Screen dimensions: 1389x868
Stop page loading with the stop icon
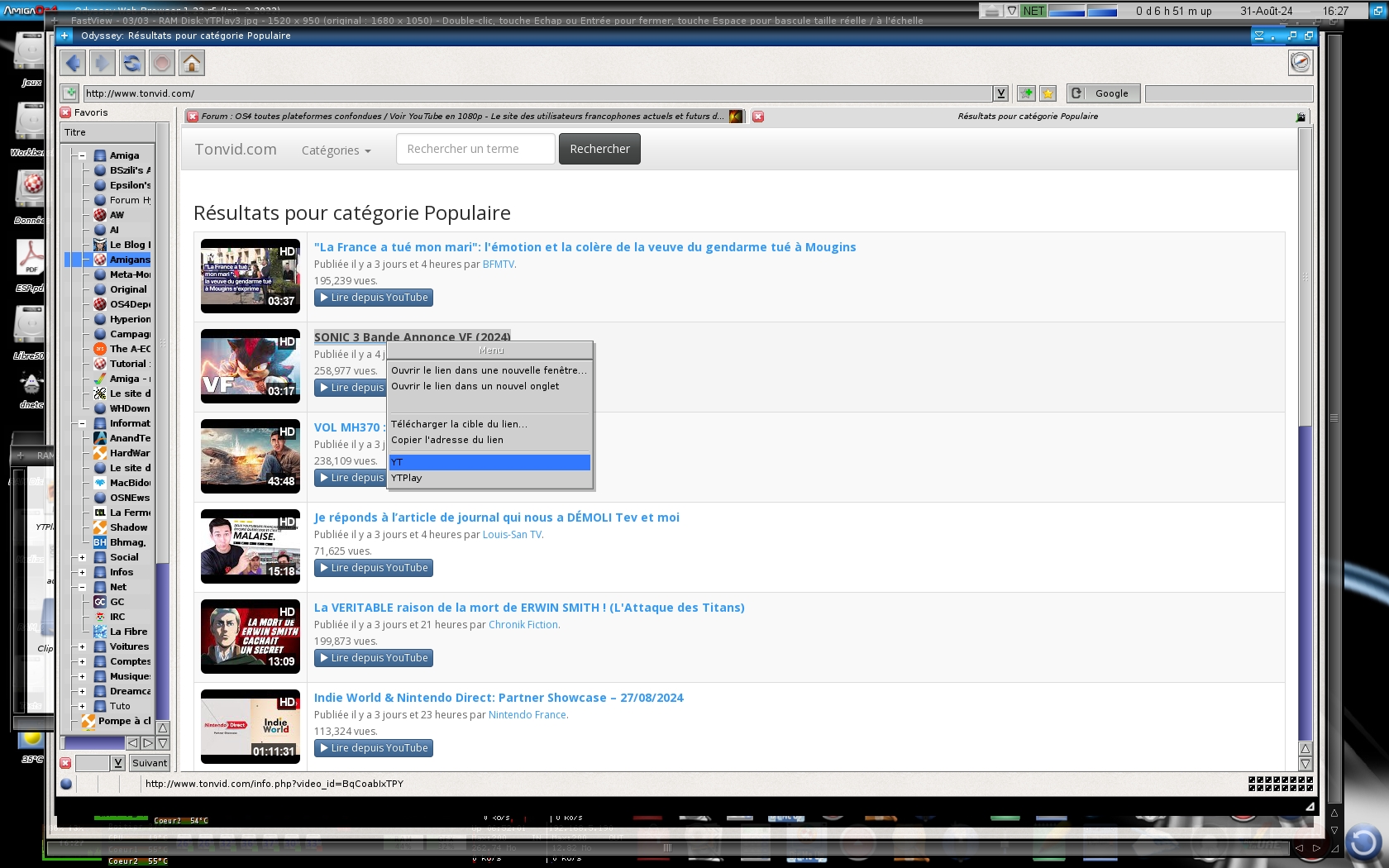click(162, 63)
